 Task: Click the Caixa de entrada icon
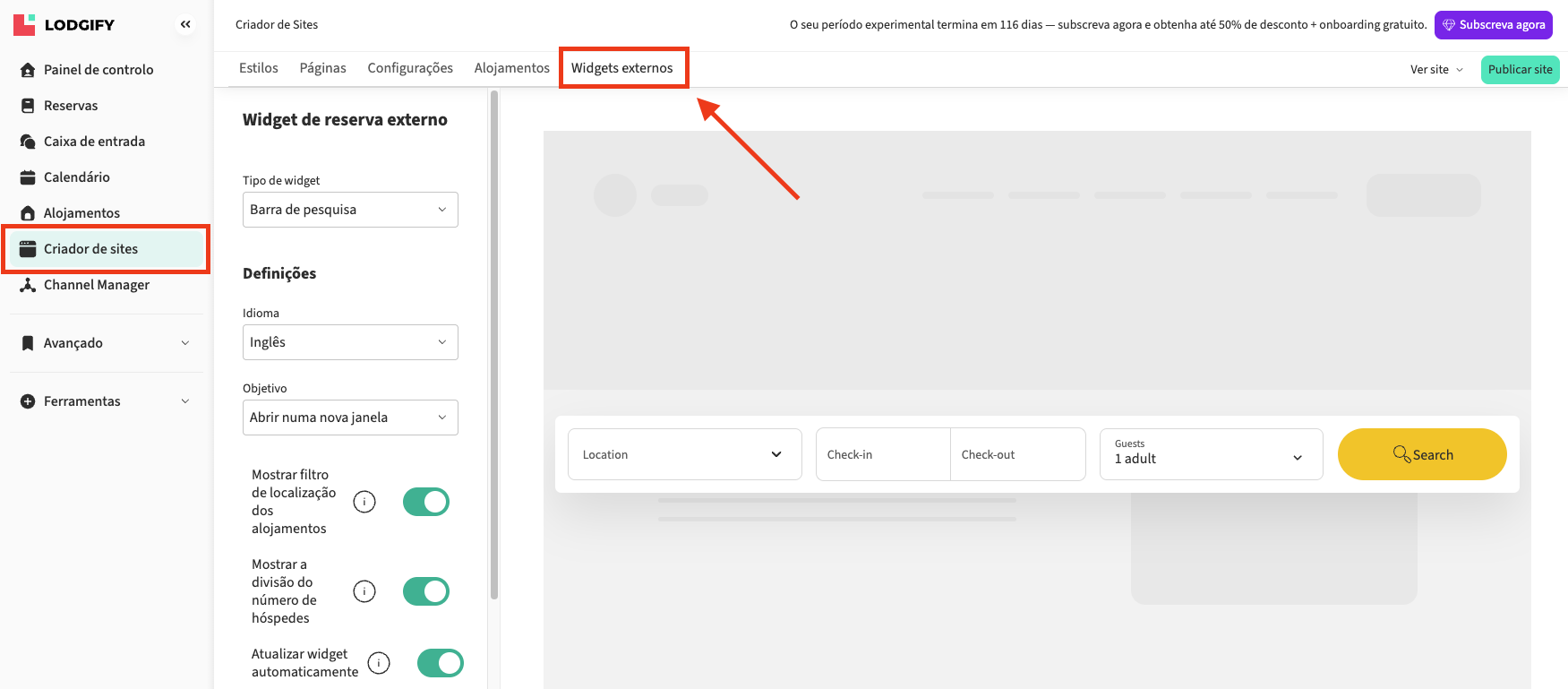pos(28,142)
